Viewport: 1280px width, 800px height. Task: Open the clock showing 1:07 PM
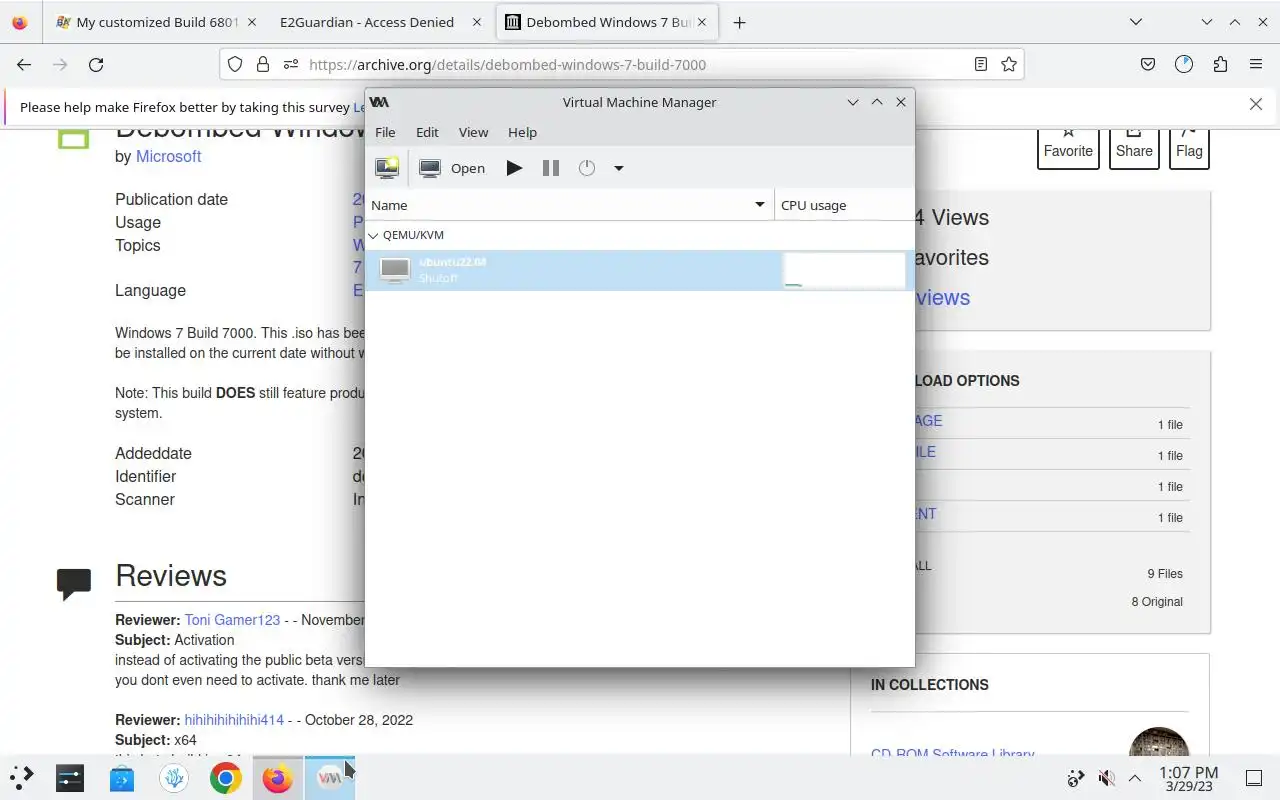pos(1188,778)
